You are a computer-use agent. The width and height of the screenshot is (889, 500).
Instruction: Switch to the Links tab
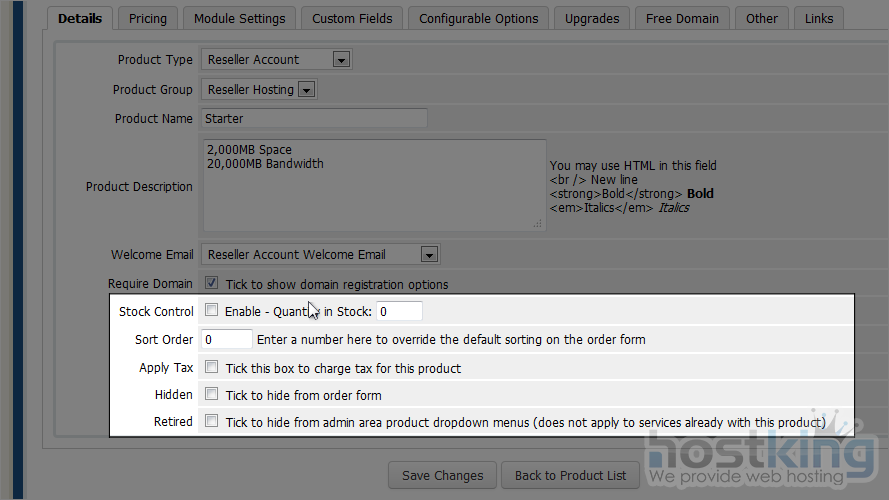tap(818, 18)
